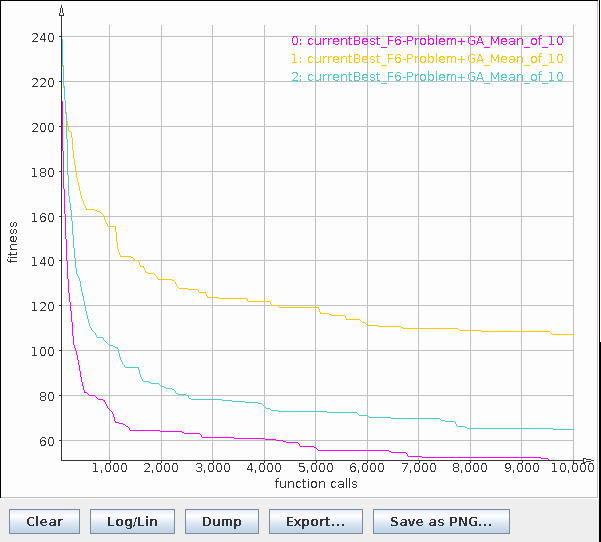Viewport: 601px width, 542px height.
Task: Click the 240 tick label on y-axis
Action: (x=42, y=38)
